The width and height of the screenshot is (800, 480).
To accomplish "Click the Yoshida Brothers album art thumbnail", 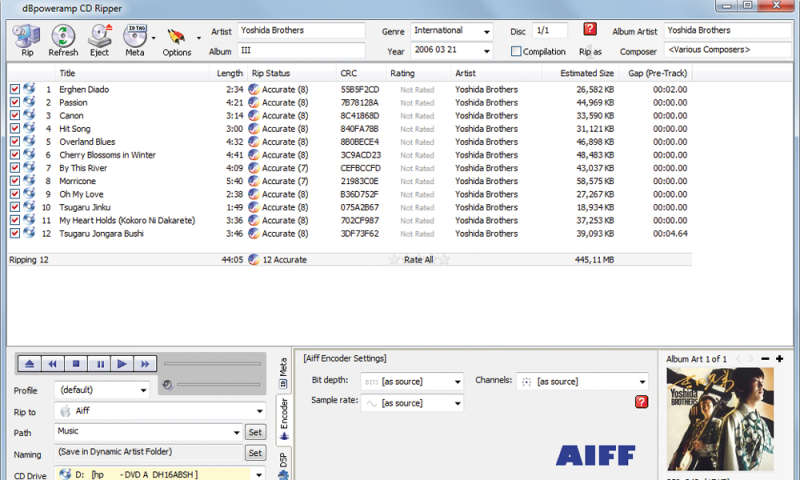I will click(x=720, y=419).
